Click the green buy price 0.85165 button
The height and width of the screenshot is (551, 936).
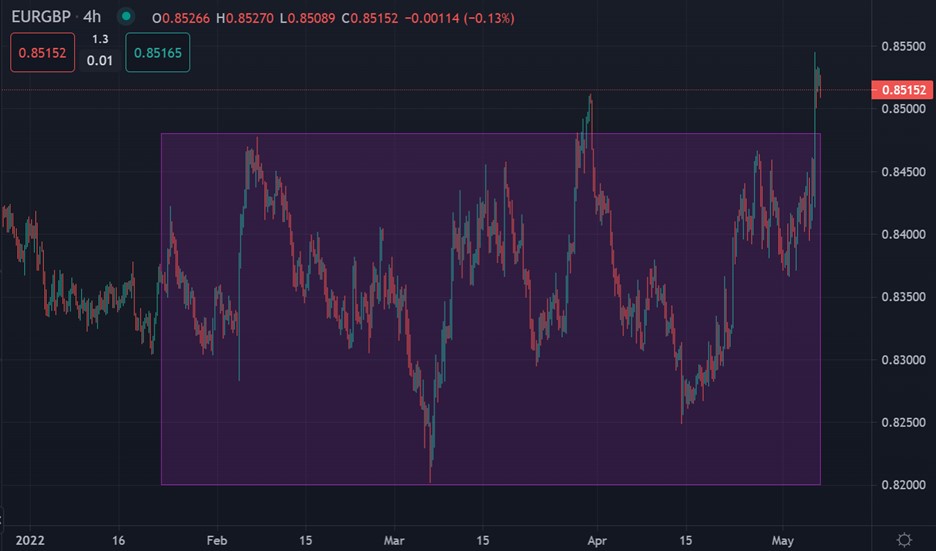[158, 53]
